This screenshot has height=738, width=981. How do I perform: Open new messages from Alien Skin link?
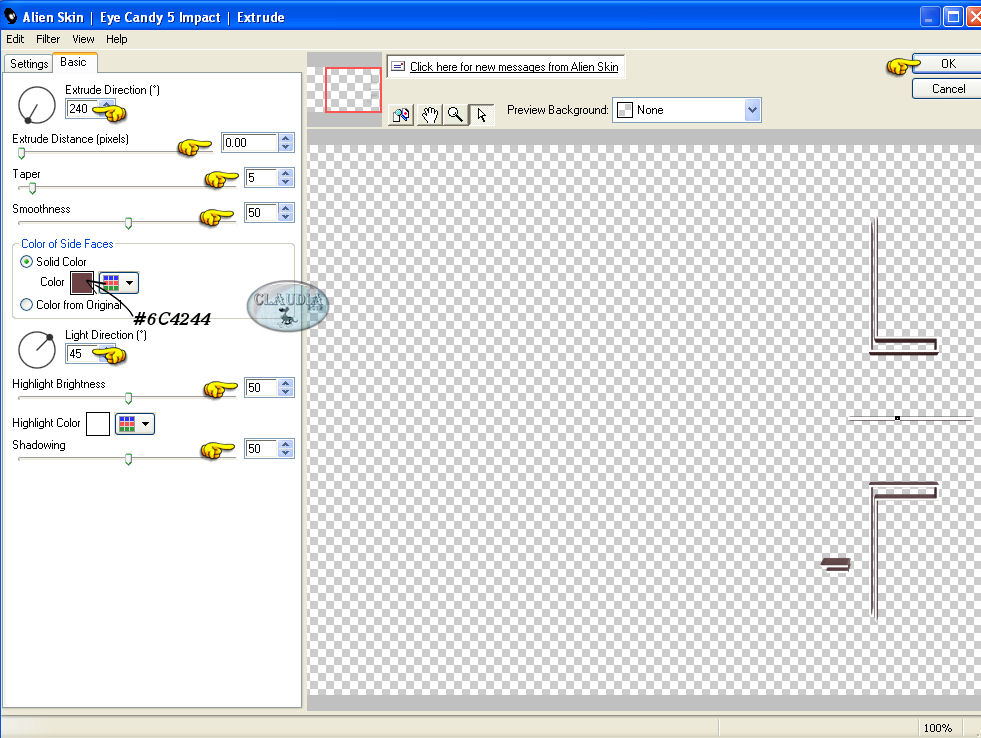514,67
